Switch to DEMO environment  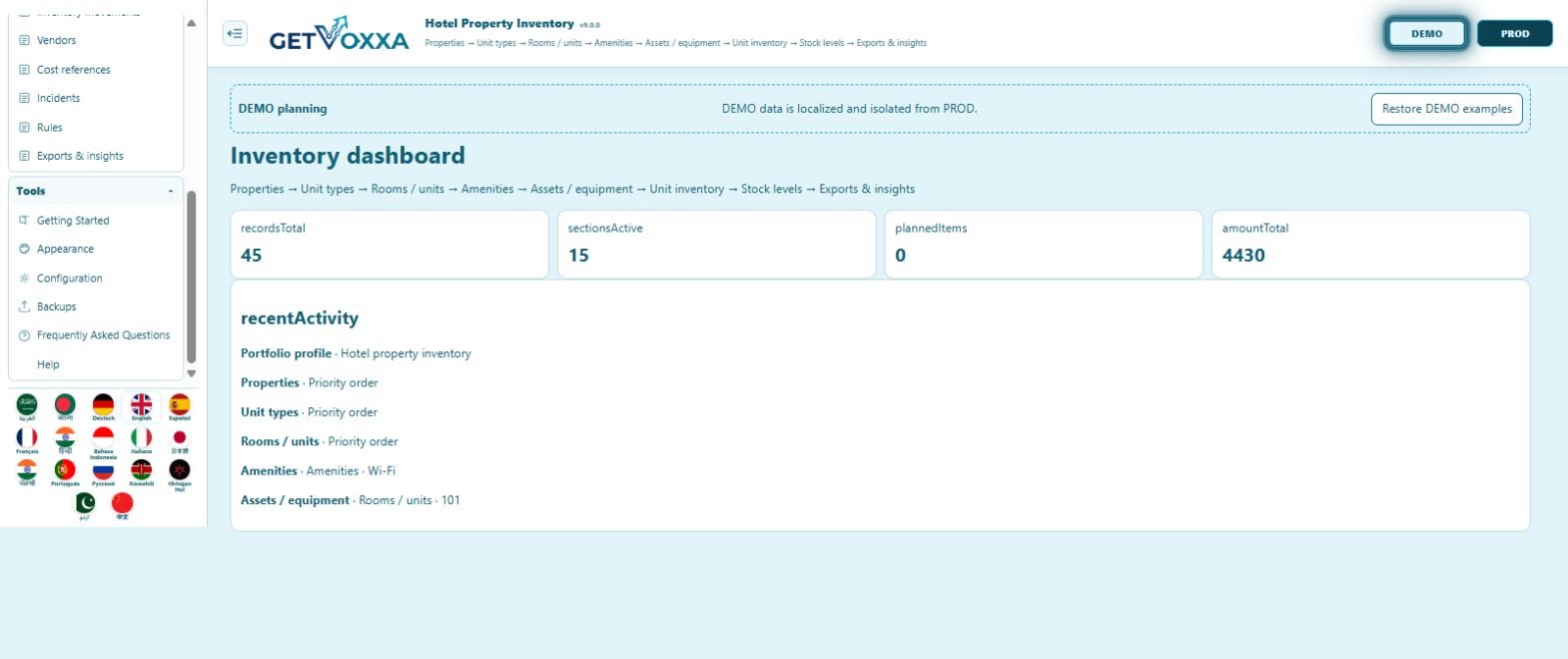(1426, 33)
